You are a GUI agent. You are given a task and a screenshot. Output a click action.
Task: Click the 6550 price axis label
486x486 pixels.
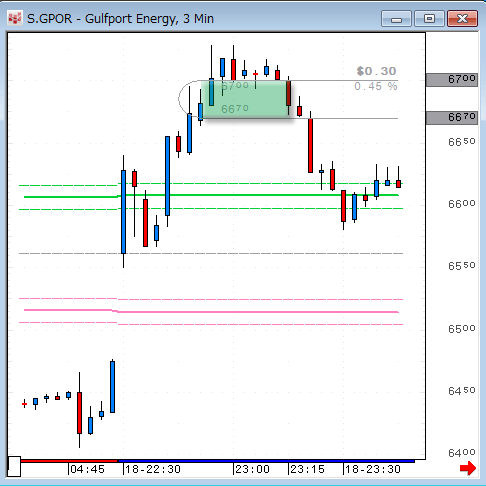pos(462,266)
